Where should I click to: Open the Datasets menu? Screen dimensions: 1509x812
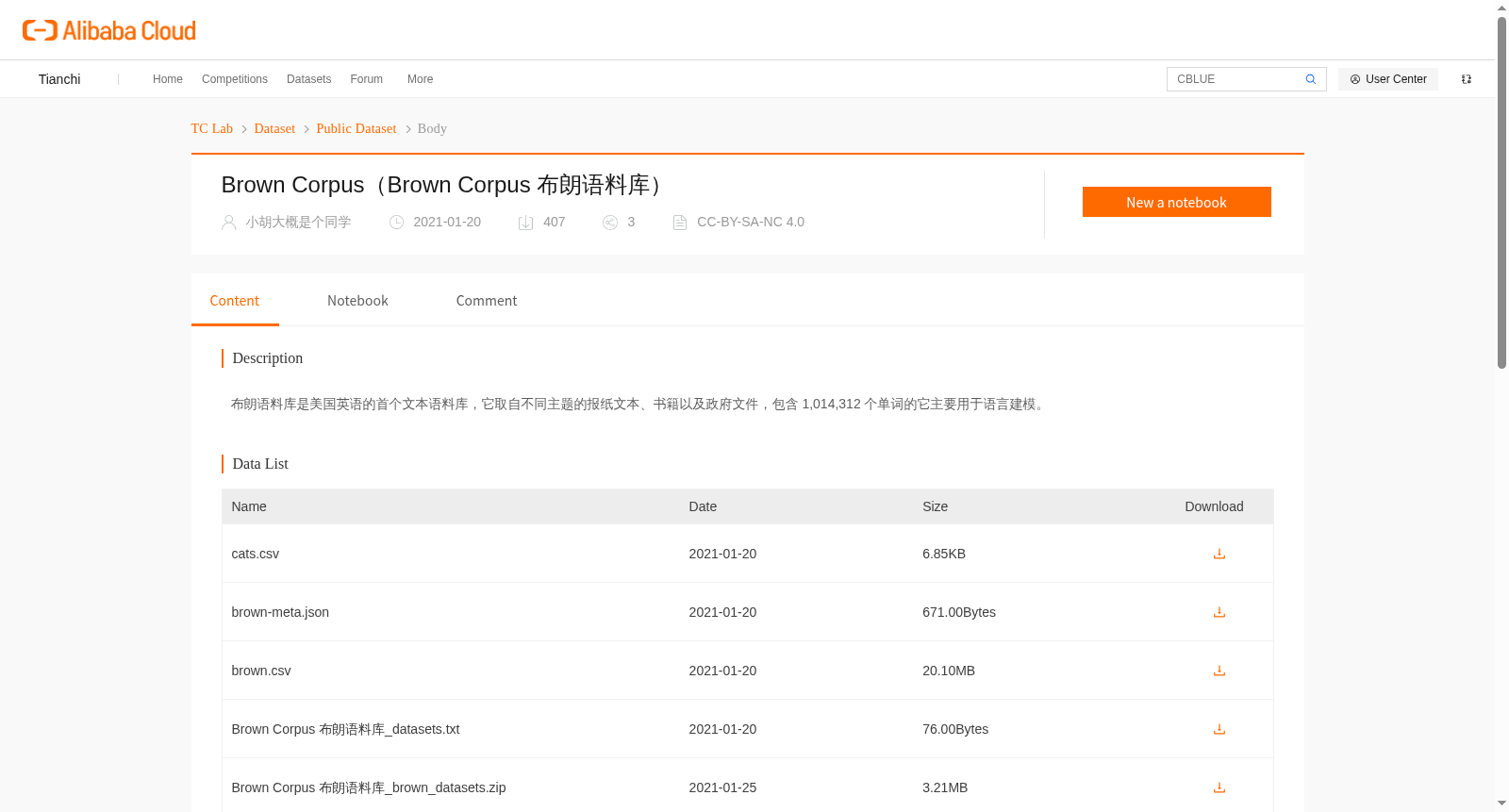[x=308, y=79]
